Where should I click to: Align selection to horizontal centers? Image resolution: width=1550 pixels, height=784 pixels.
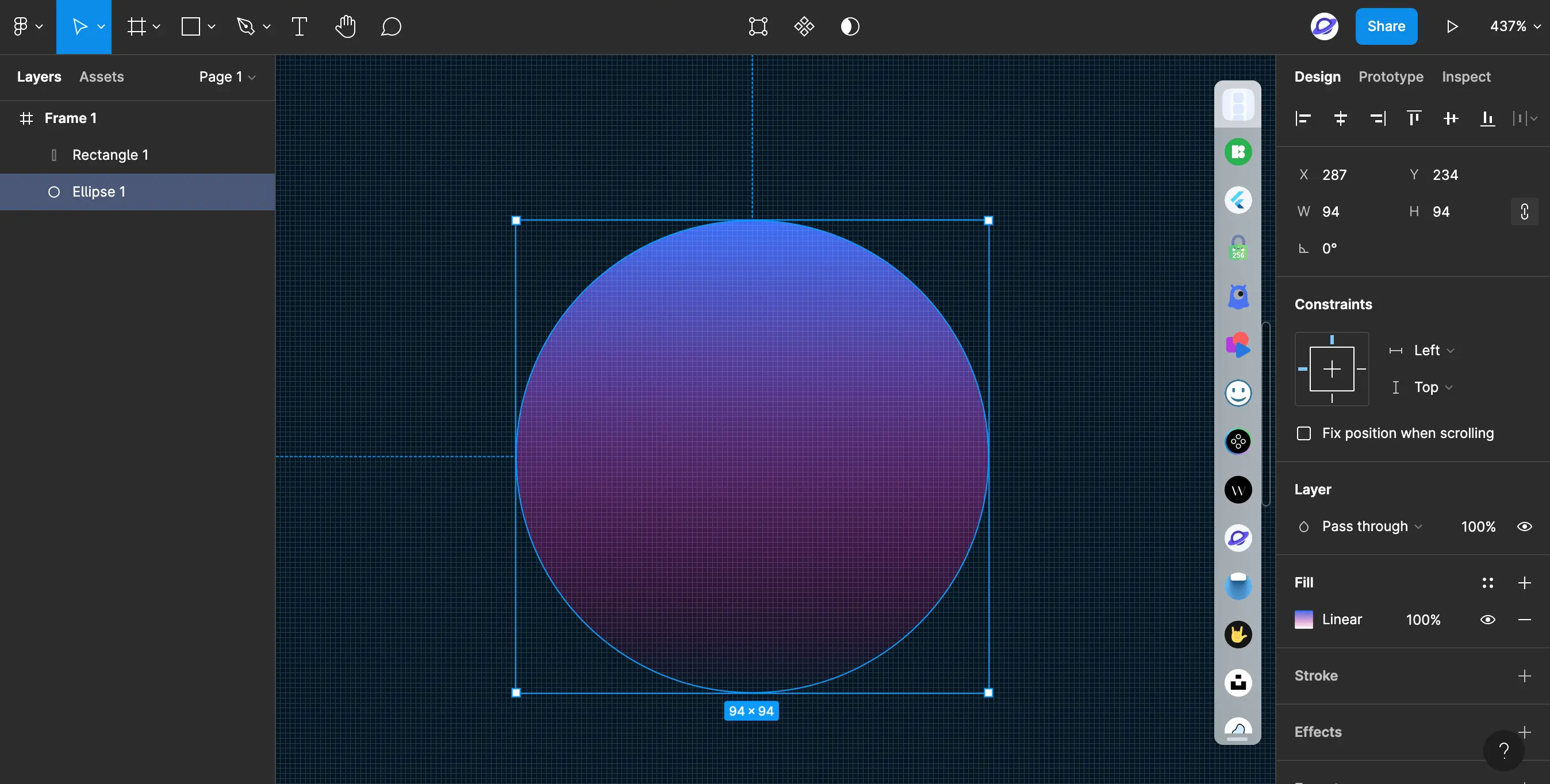[x=1340, y=118]
